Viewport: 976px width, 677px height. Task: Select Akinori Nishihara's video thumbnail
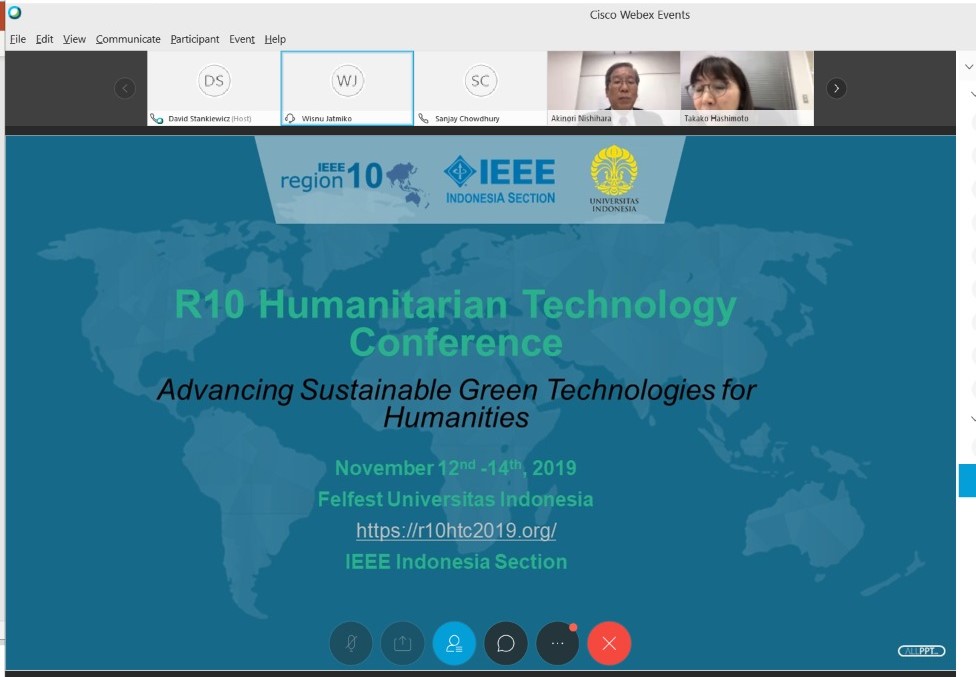(x=614, y=88)
